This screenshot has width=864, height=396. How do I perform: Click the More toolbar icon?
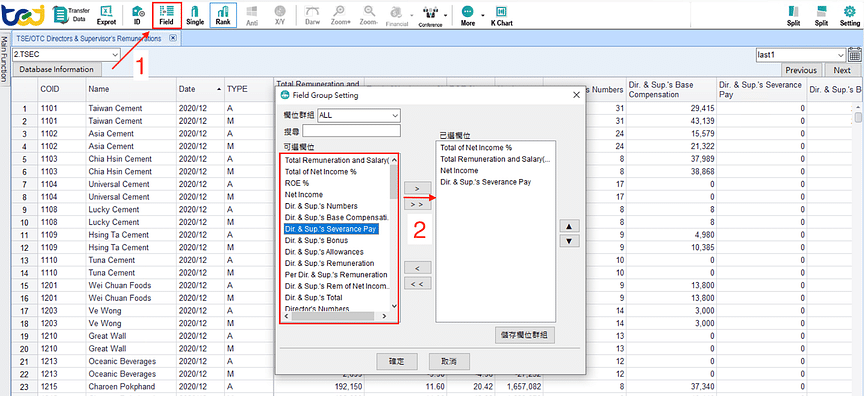pos(468,15)
